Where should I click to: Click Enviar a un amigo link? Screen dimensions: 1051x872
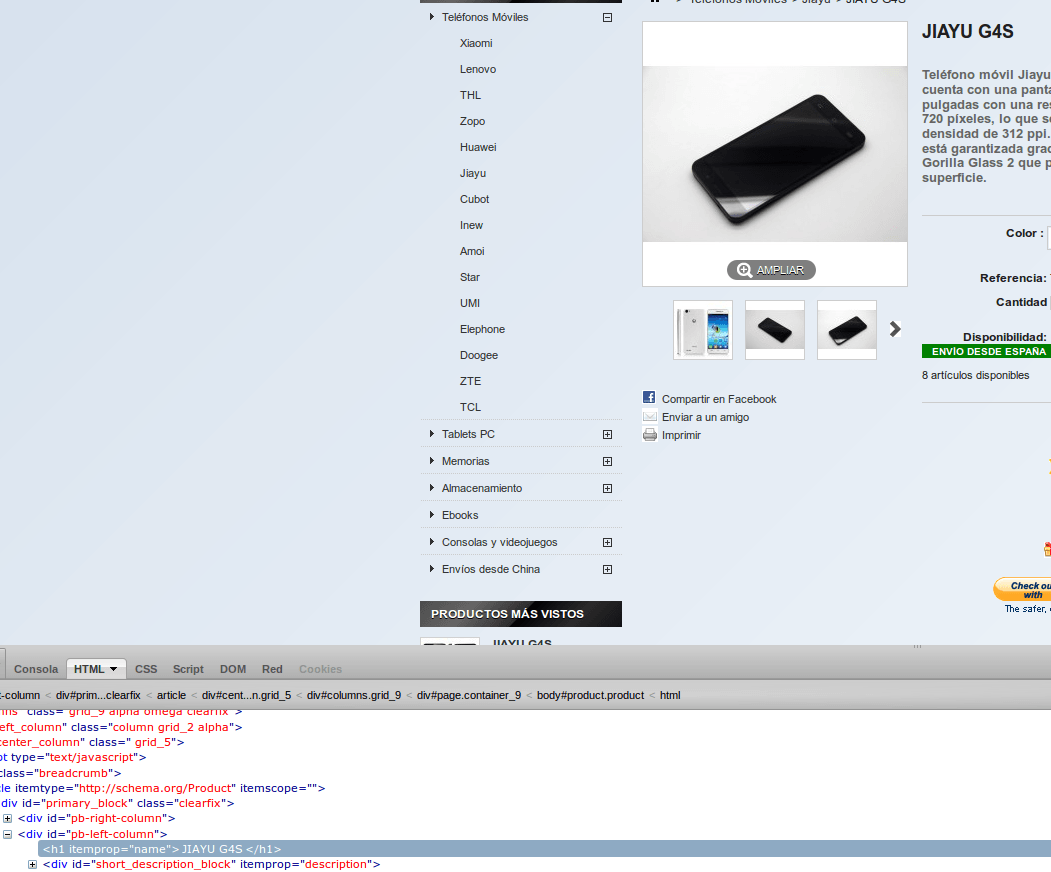click(706, 418)
